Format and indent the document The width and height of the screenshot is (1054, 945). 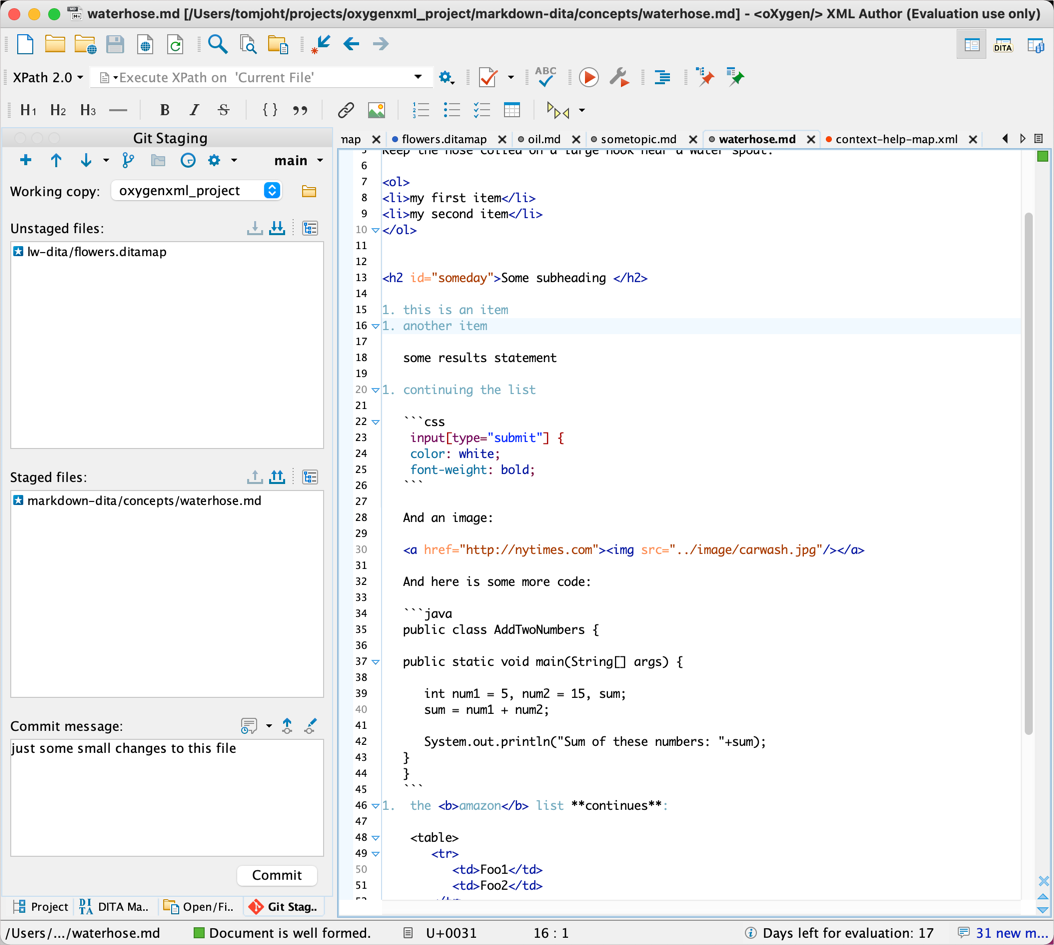662,77
